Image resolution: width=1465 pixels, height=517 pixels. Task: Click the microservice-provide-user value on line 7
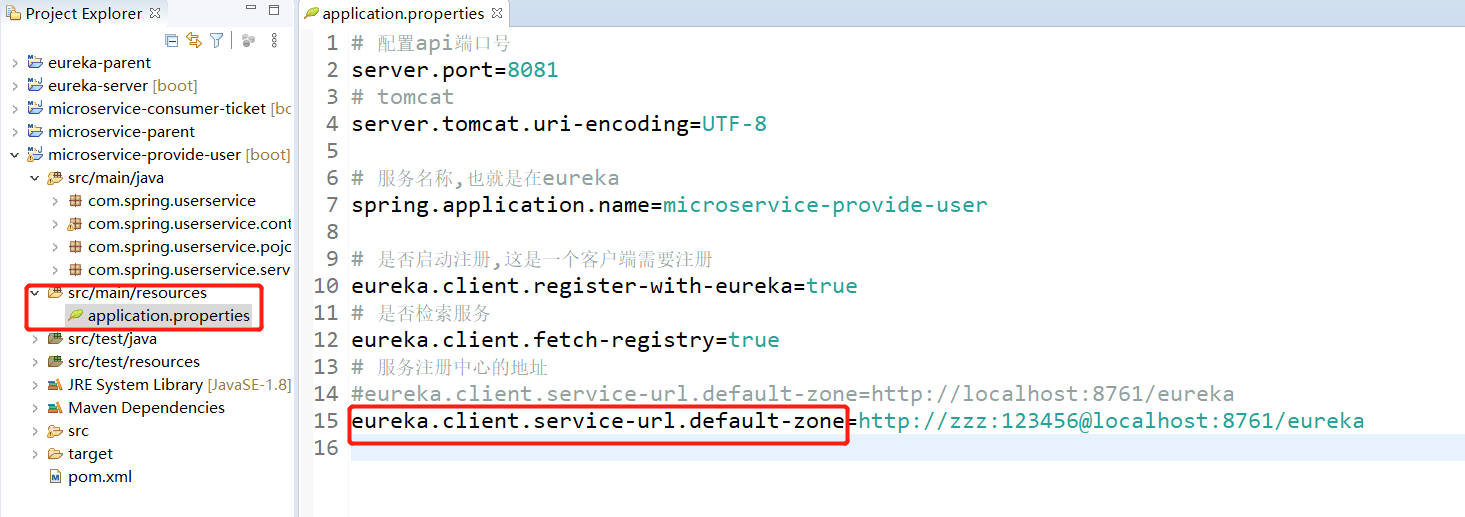[x=825, y=205]
